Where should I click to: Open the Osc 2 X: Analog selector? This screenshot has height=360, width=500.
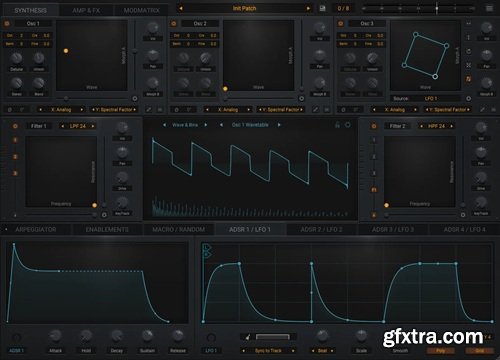click(228, 109)
